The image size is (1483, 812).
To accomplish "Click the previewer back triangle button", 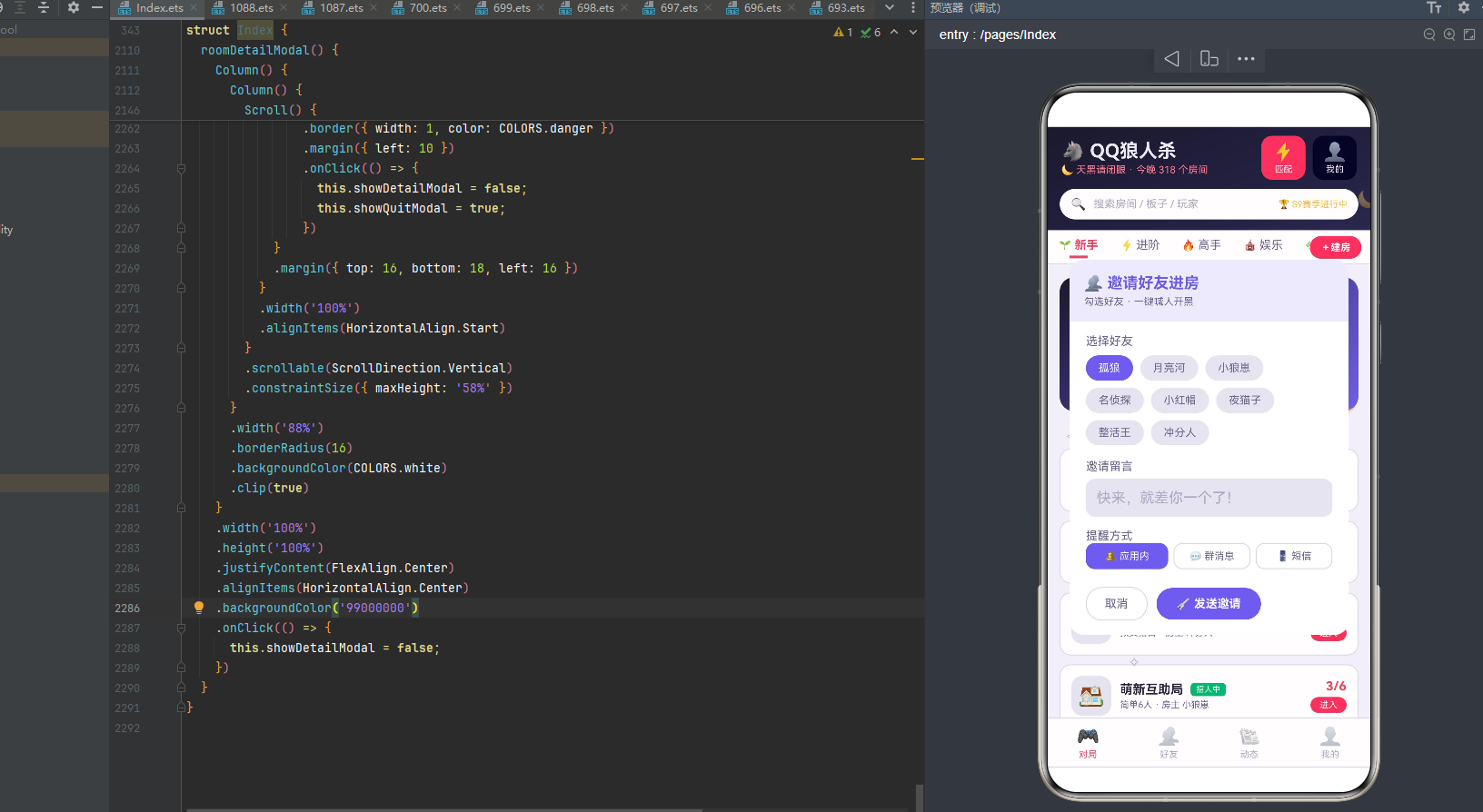I will tap(1172, 59).
